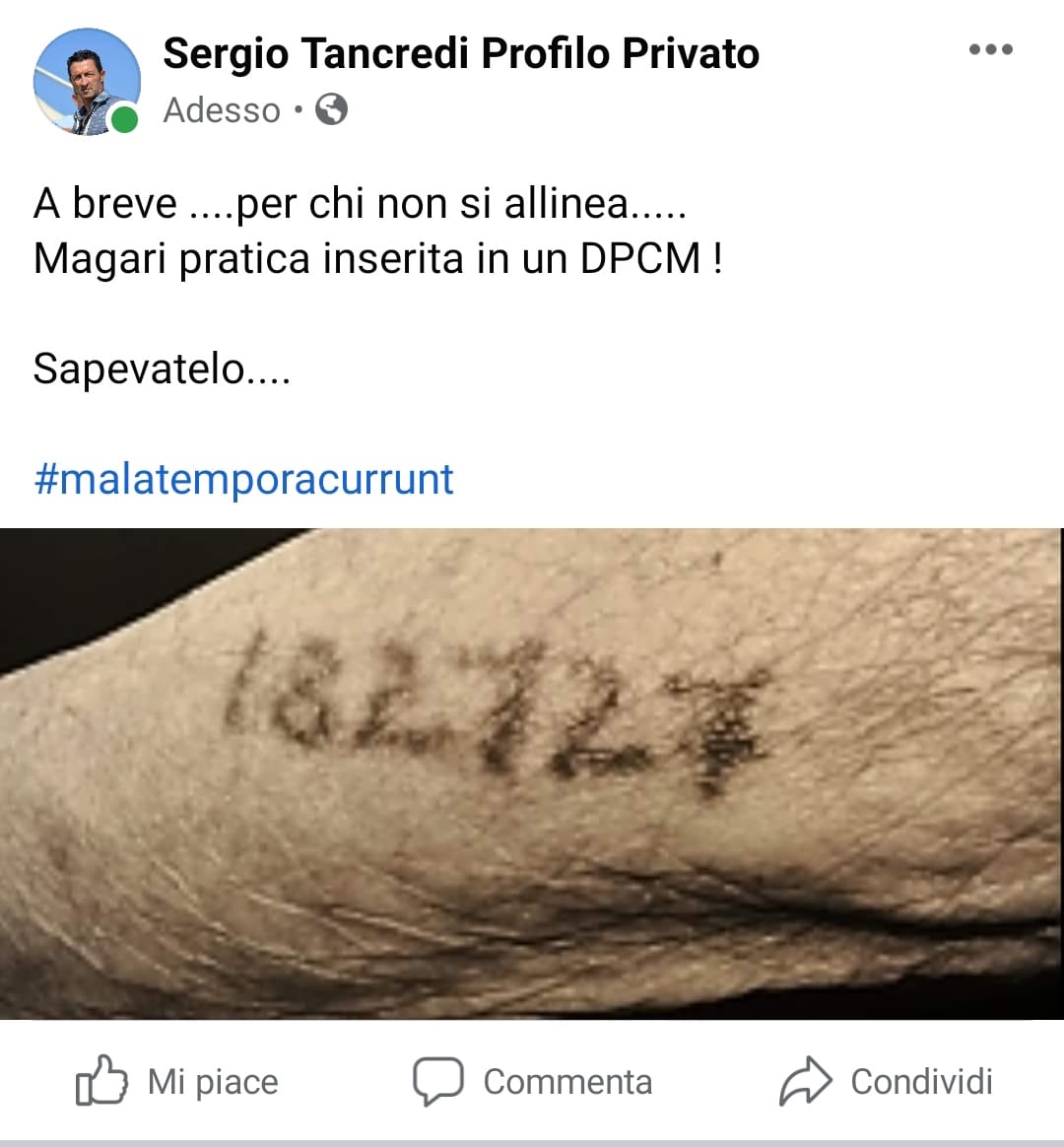Screen dimensions: 1064x1147
Task: Click the gray divider bar below the action buttons
Action: coord(532,1143)
